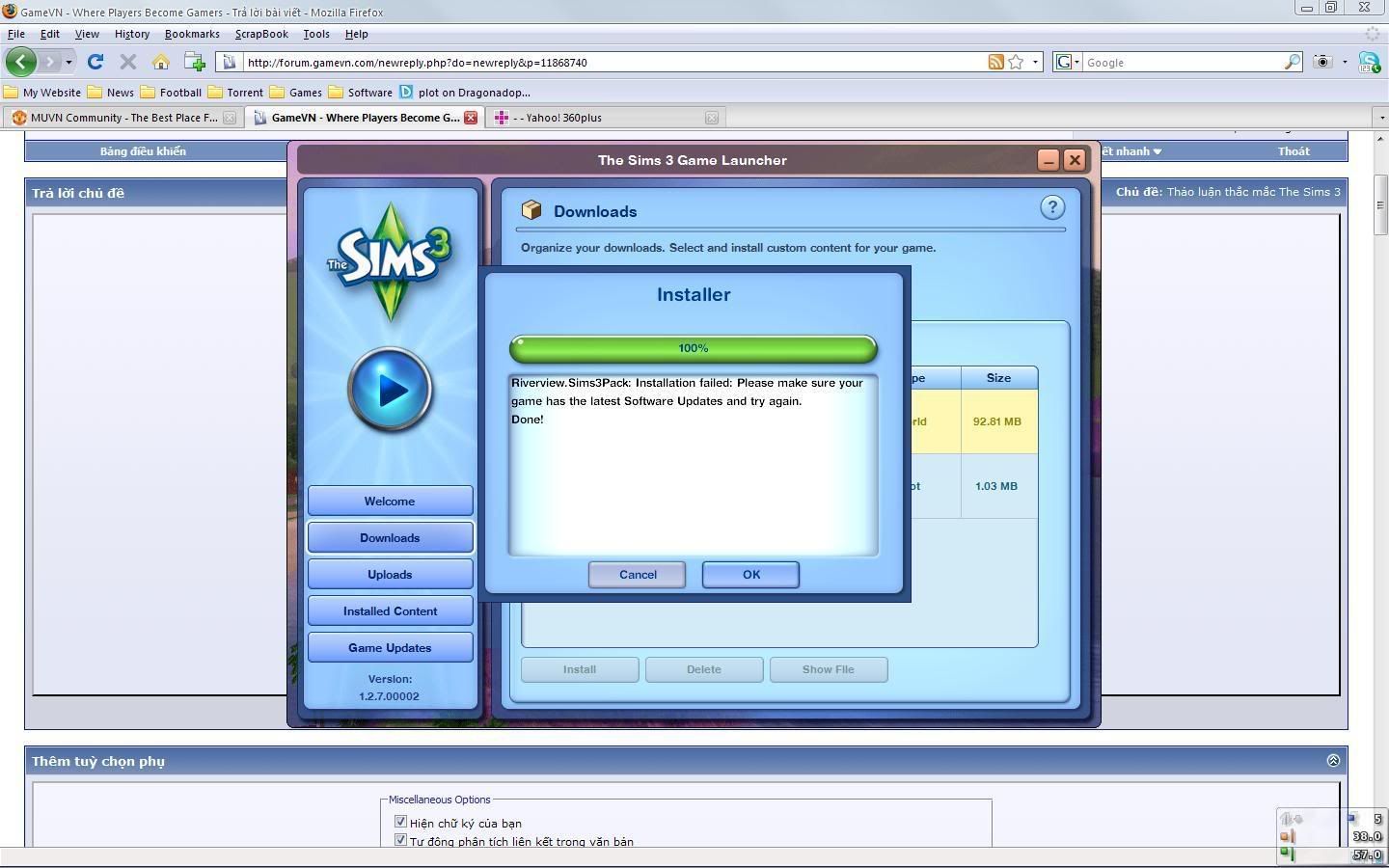Click the Install button
The width and height of the screenshot is (1389, 868).
tap(580, 669)
